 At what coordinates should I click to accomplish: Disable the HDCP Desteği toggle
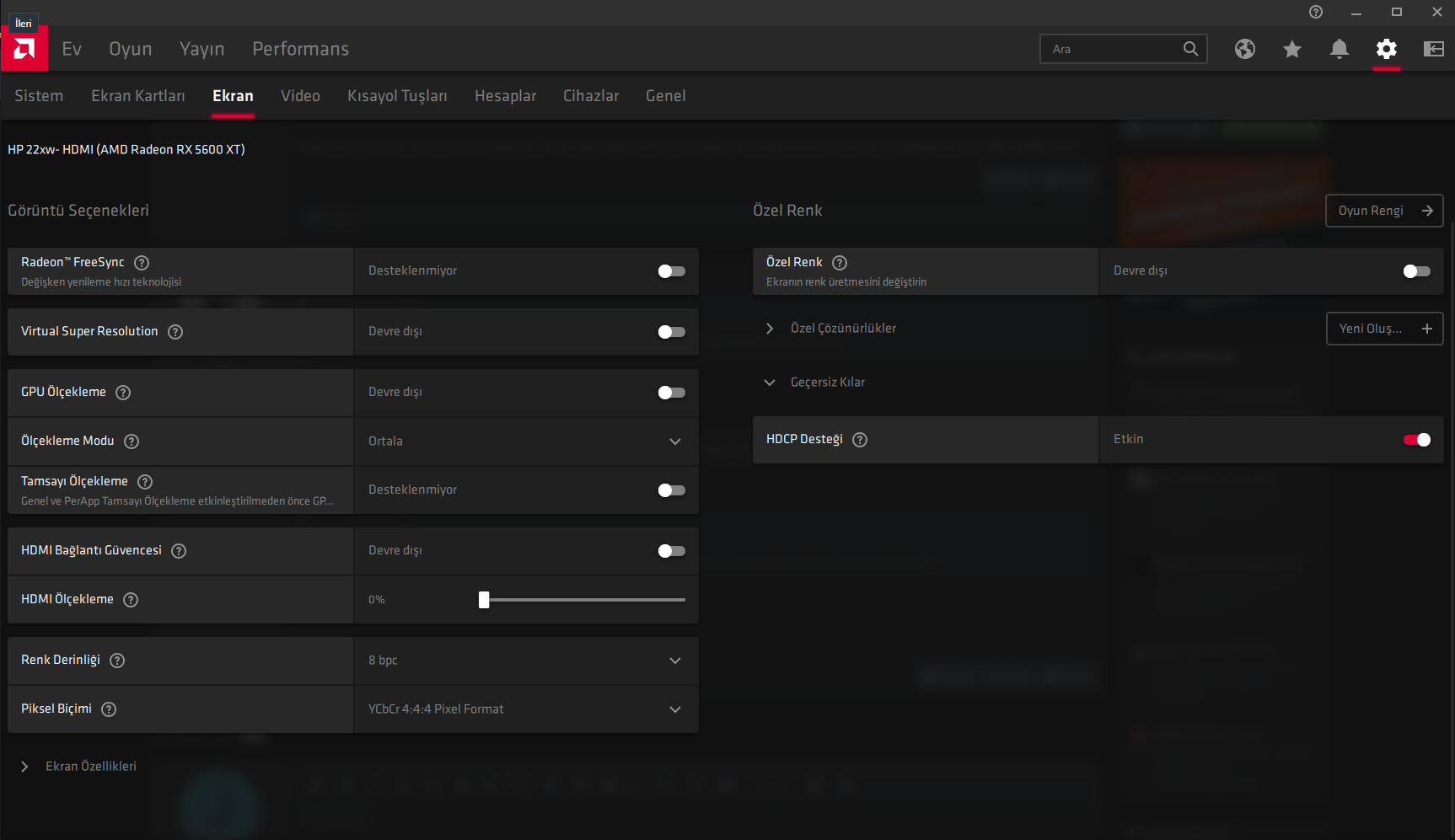tap(1416, 440)
